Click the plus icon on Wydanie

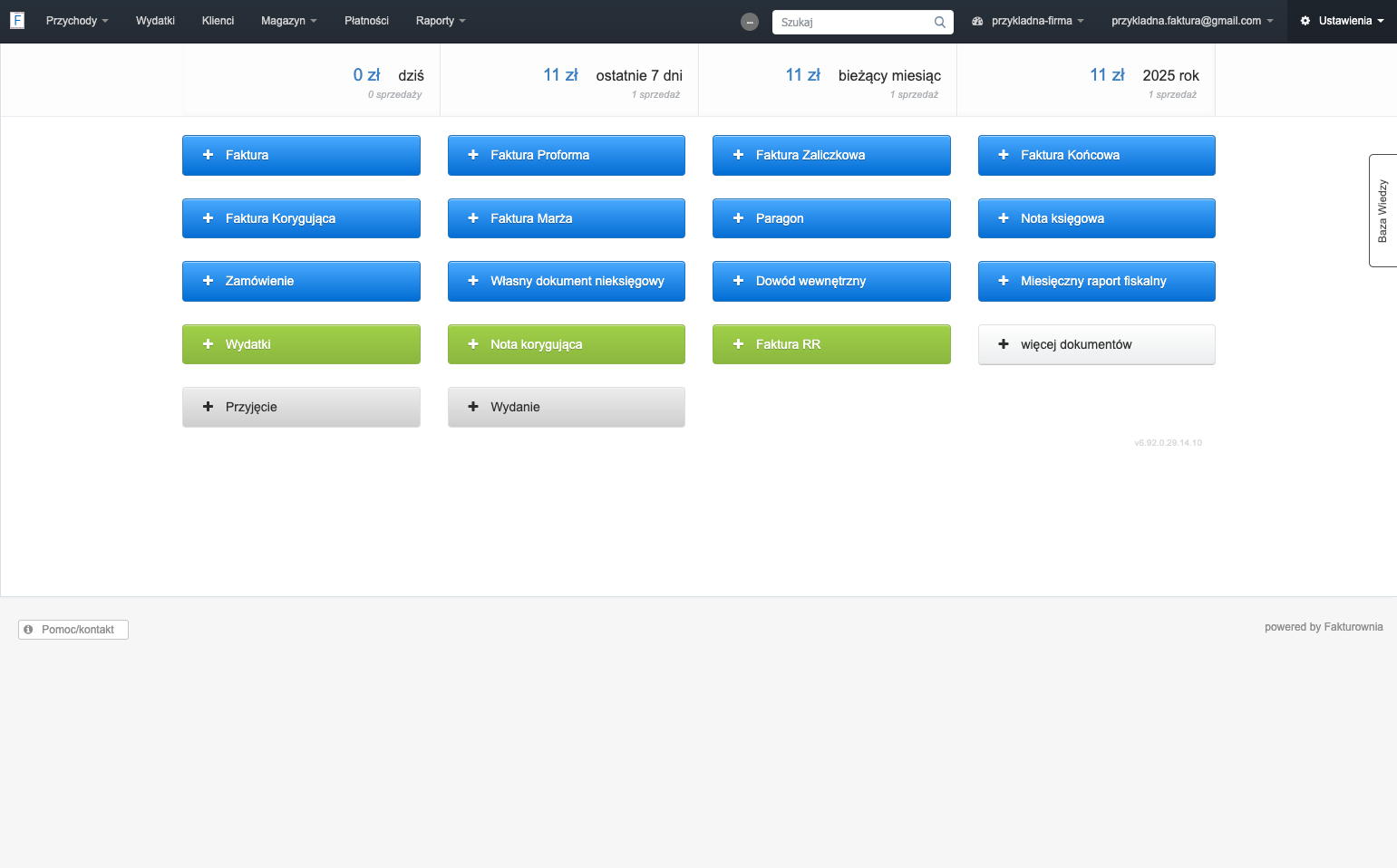click(x=473, y=407)
